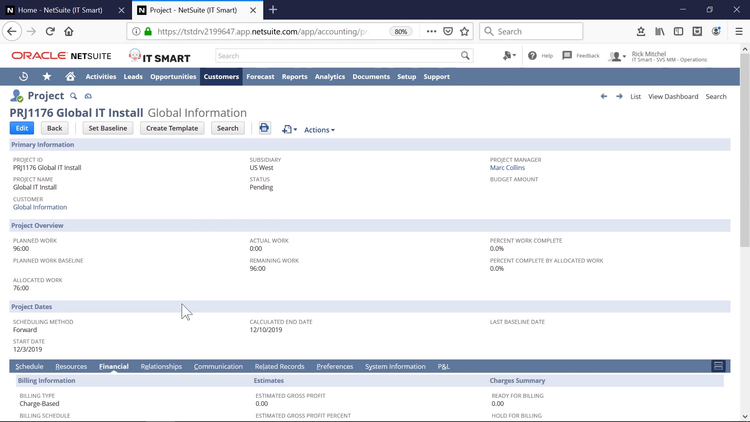Screen dimensions: 750x422
Task: Open the Customers menu
Action: coord(221,77)
